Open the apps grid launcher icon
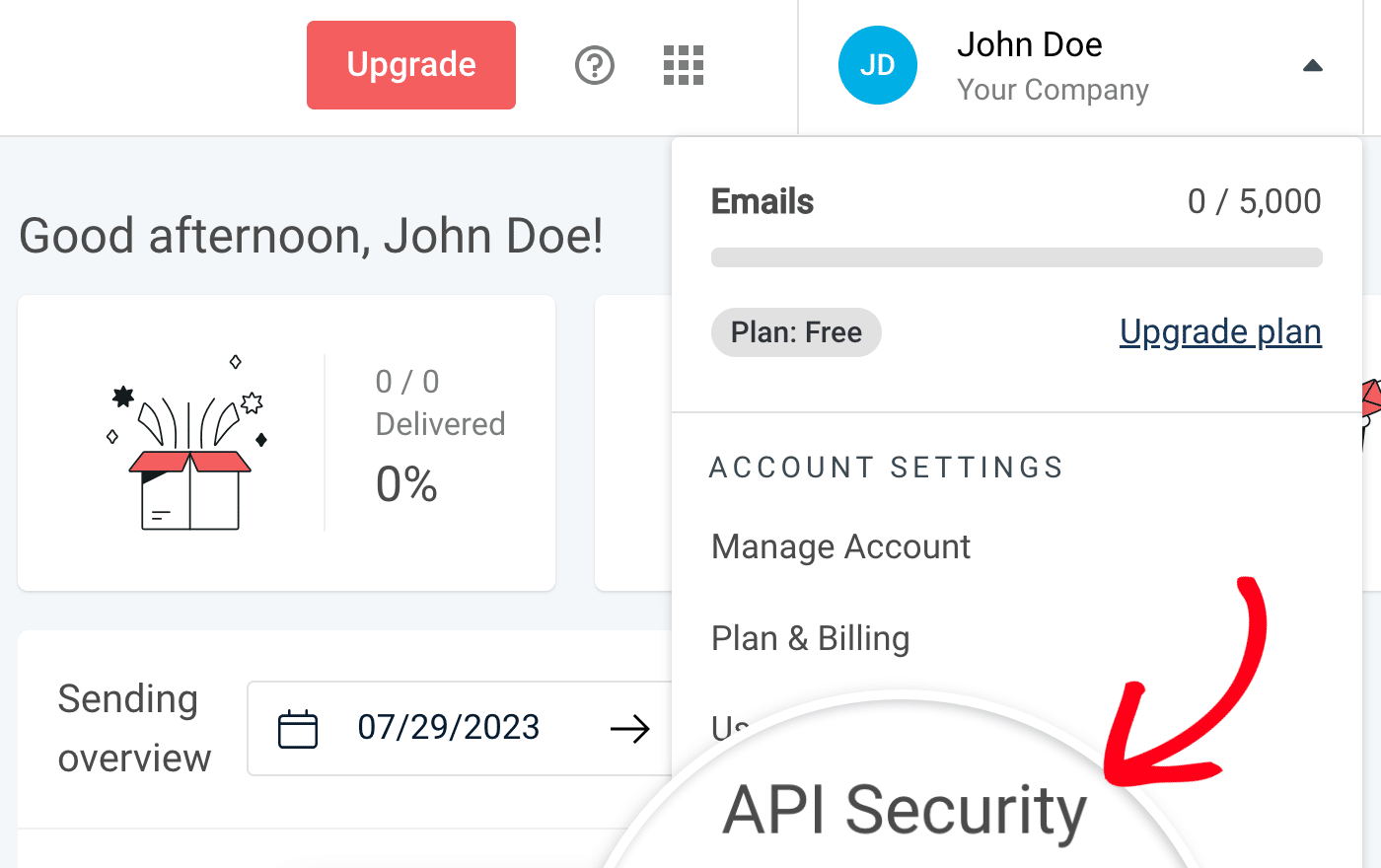The width and height of the screenshot is (1381, 868). click(x=683, y=65)
